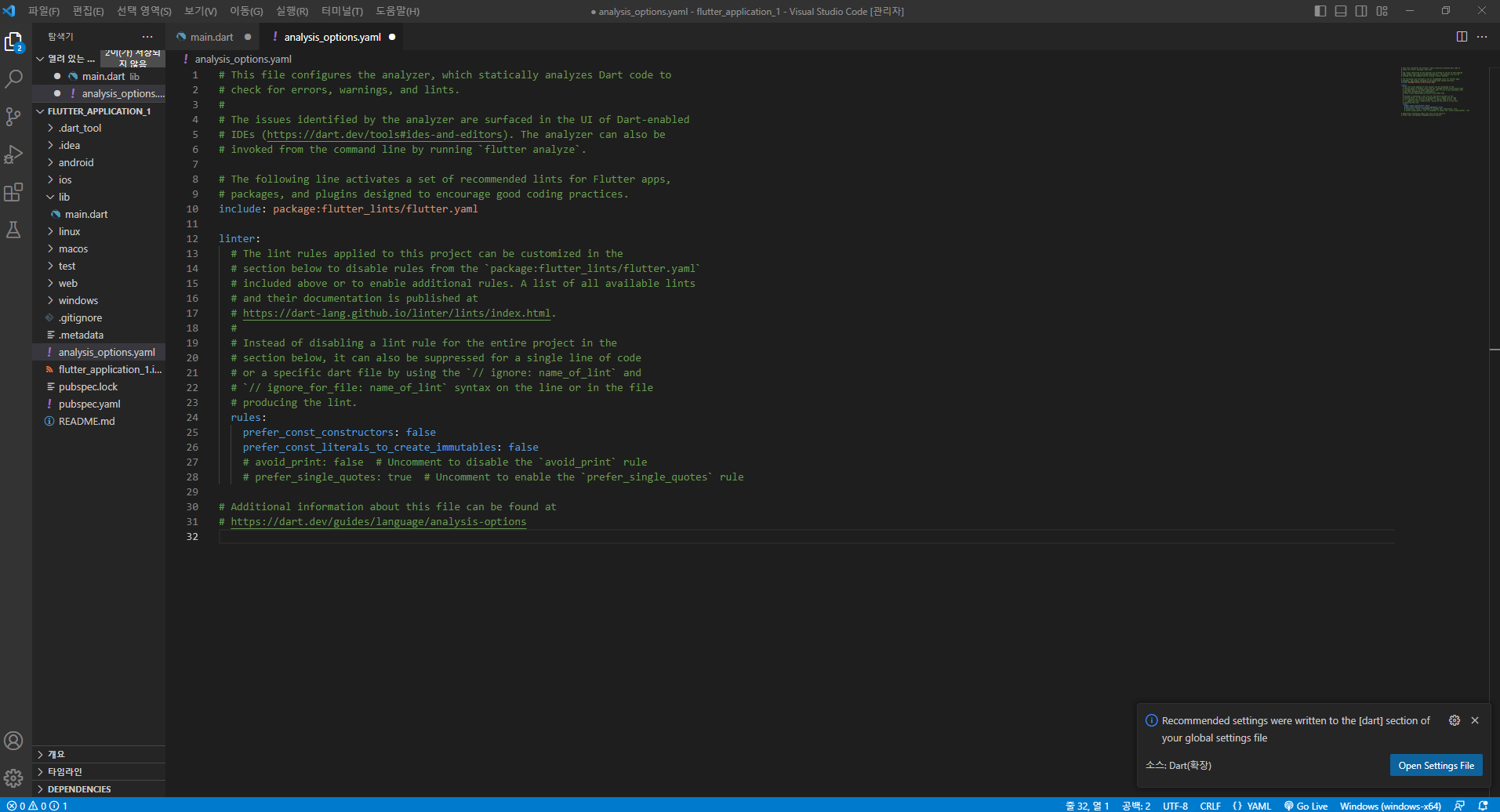The width and height of the screenshot is (1500, 812).
Task: Open the Explorer view in activity bar
Action: point(14,42)
